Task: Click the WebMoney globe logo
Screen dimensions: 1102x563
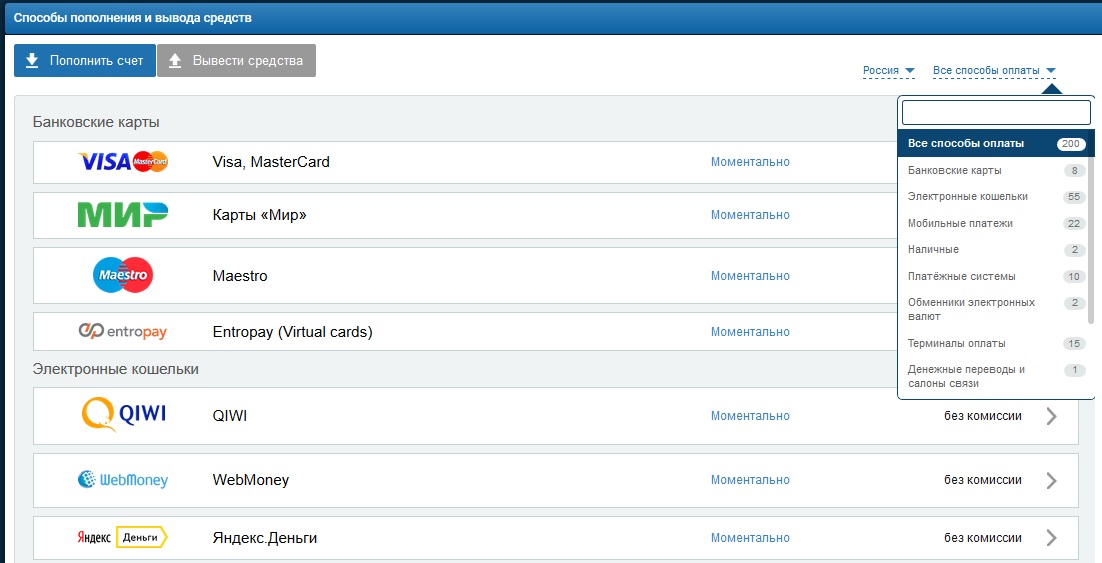Action: [x=123, y=480]
